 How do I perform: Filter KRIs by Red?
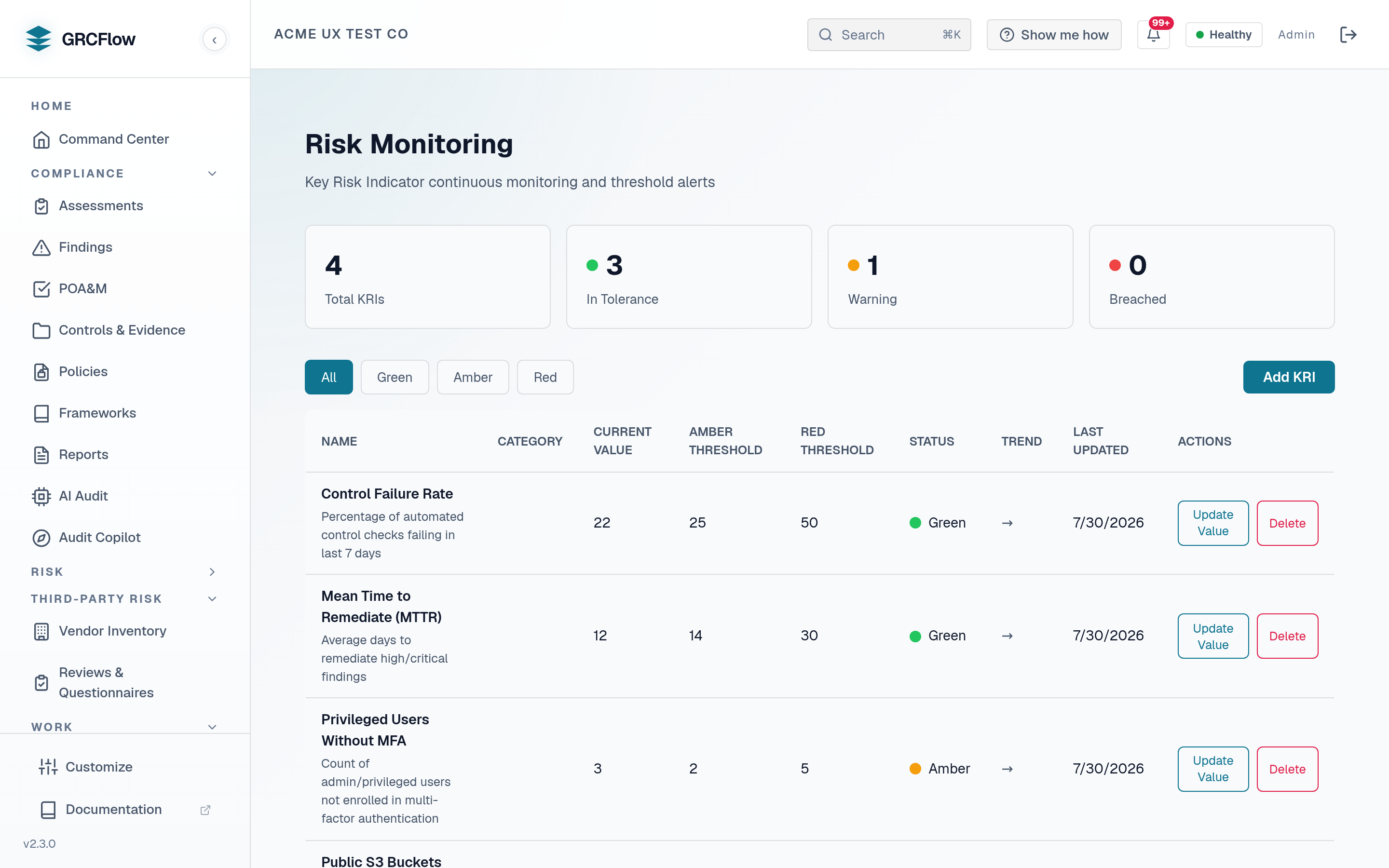(545, 377)
